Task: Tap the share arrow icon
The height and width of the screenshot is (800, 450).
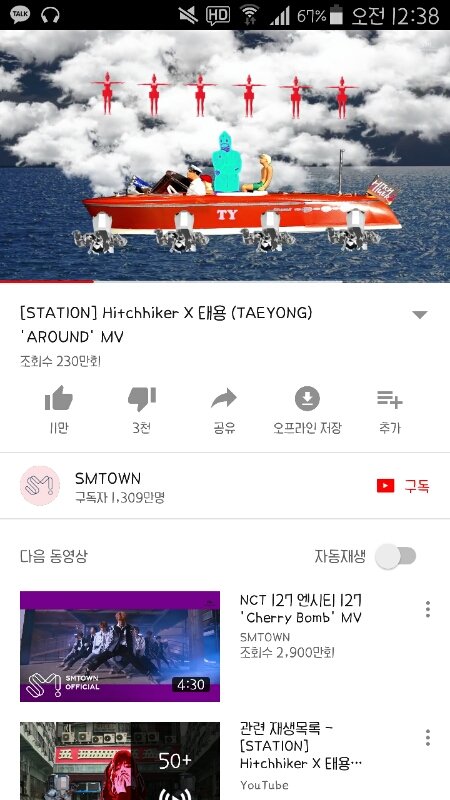Action: click(x=224, y=398)
